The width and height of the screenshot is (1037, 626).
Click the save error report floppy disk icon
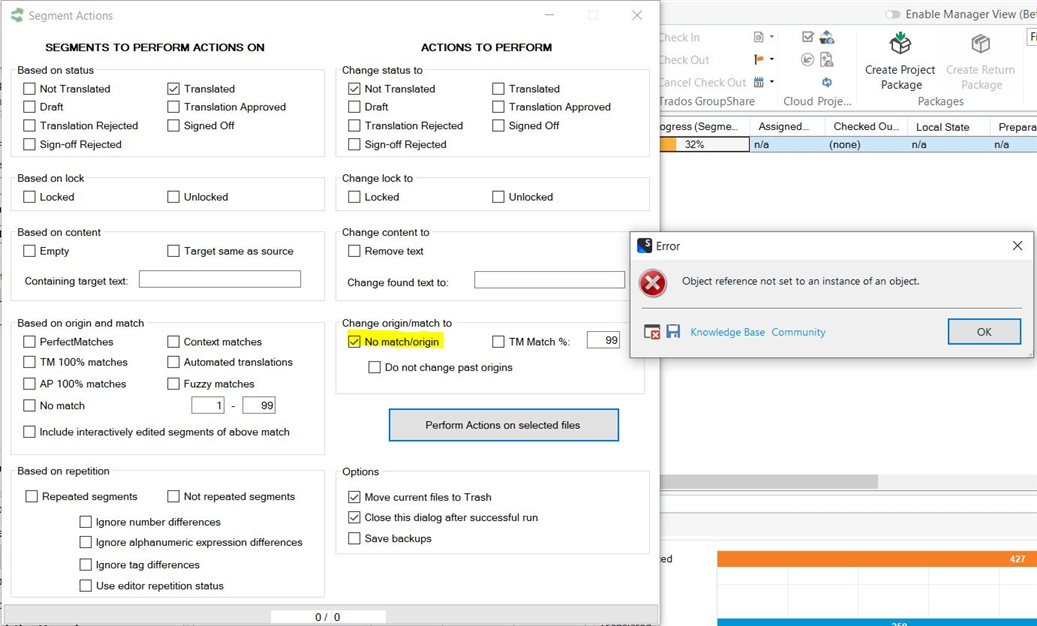coord(673,330)
